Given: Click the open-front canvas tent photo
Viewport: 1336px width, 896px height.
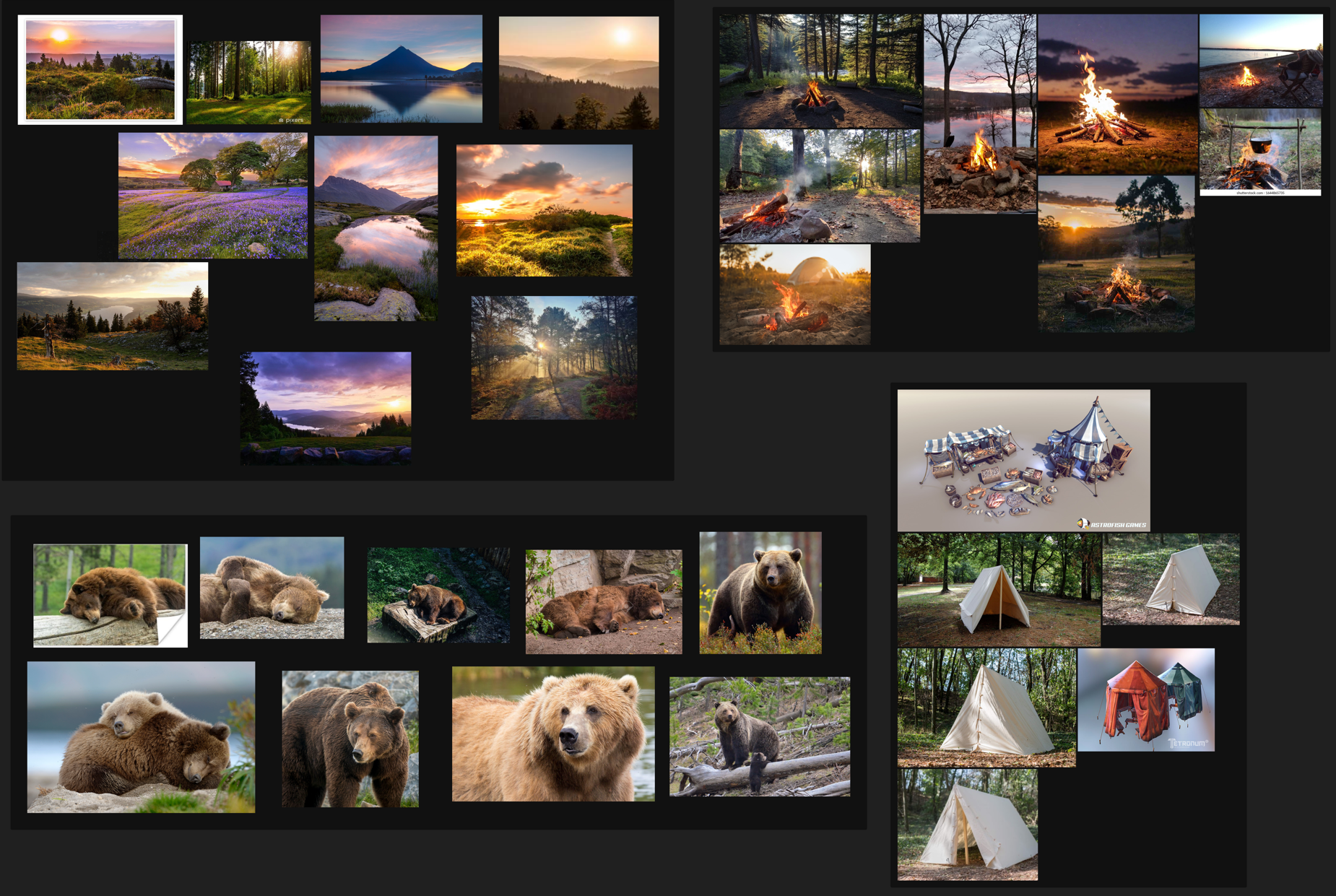Looking at the screenshot, I should click(998, 589).
